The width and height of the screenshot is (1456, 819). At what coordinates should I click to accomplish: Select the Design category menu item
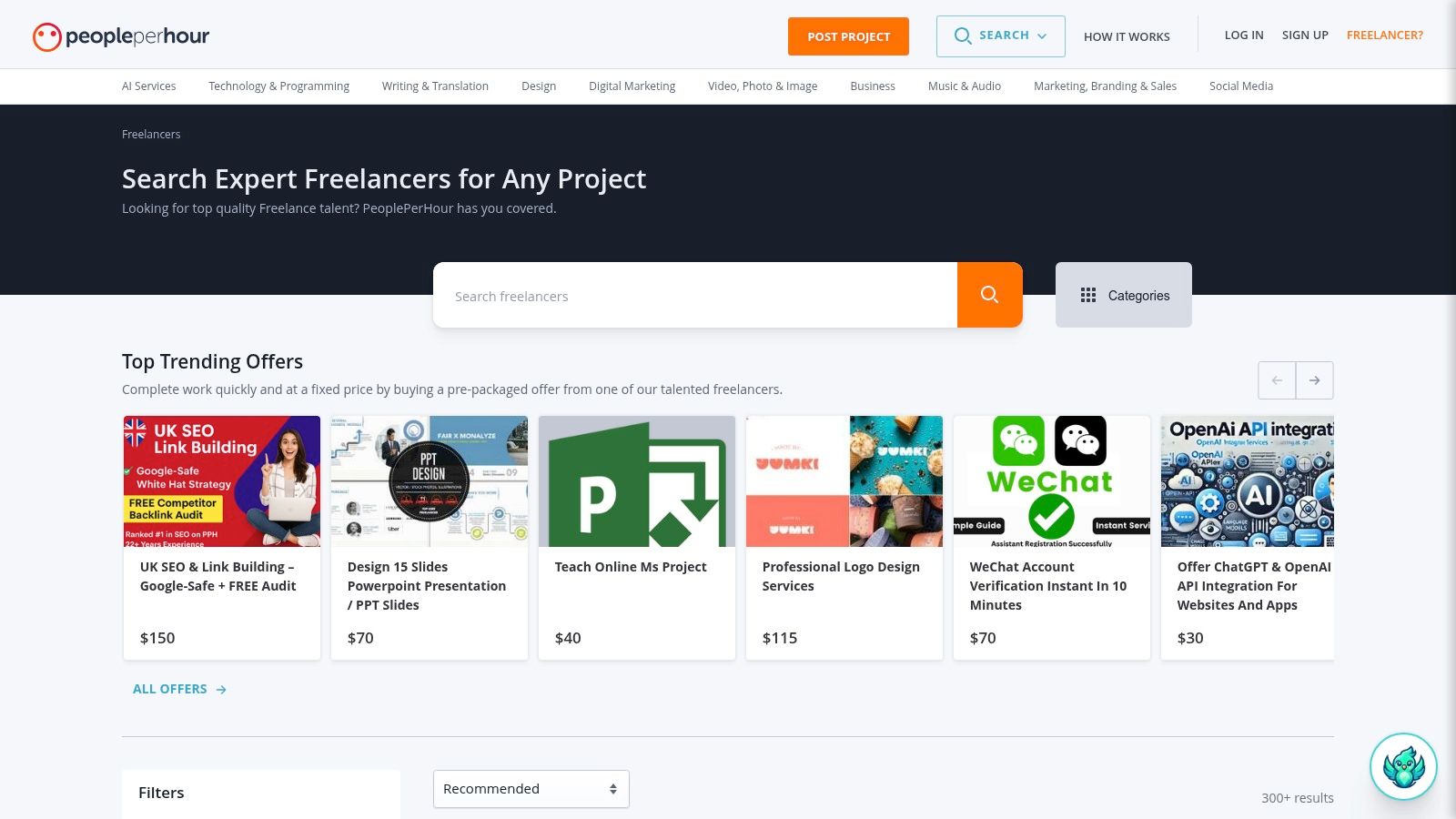pos(538,86)
